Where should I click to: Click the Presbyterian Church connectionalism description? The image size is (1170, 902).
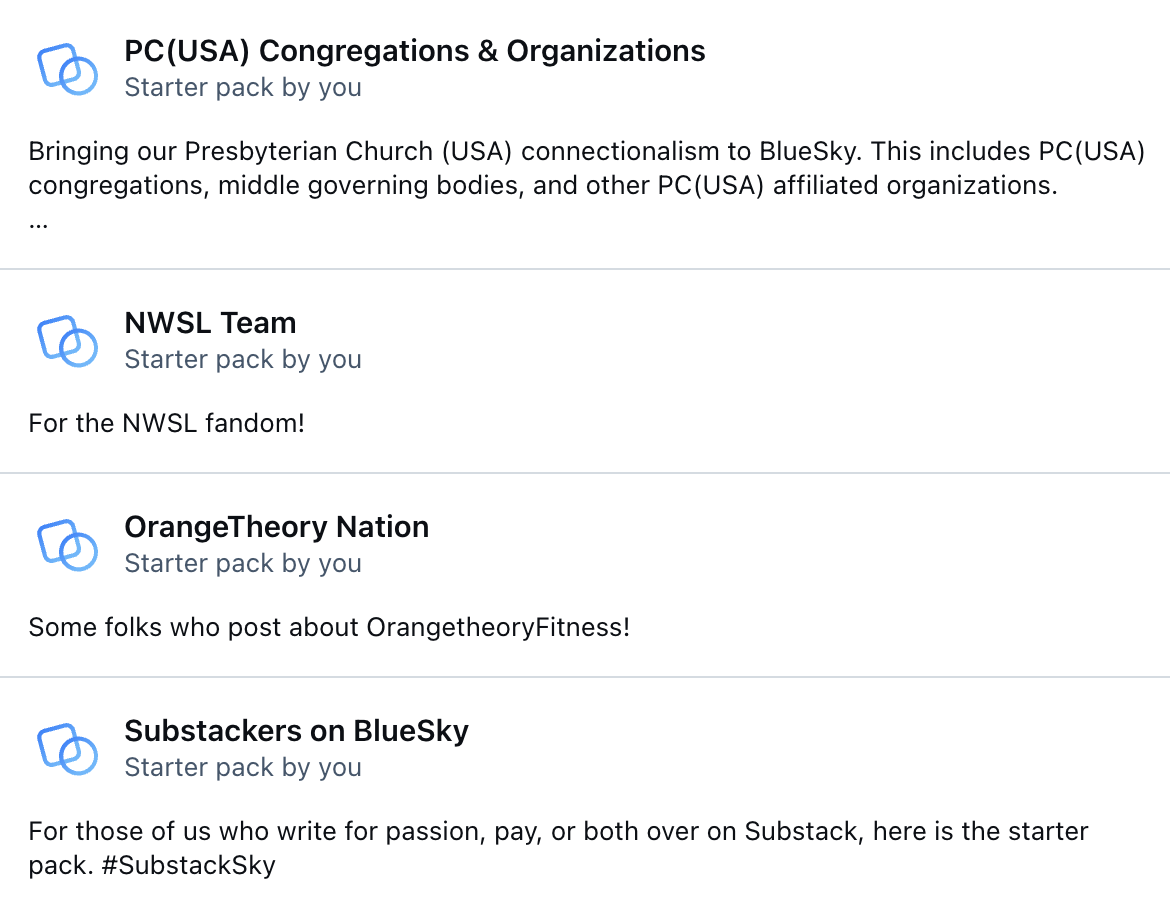point(586,151)
